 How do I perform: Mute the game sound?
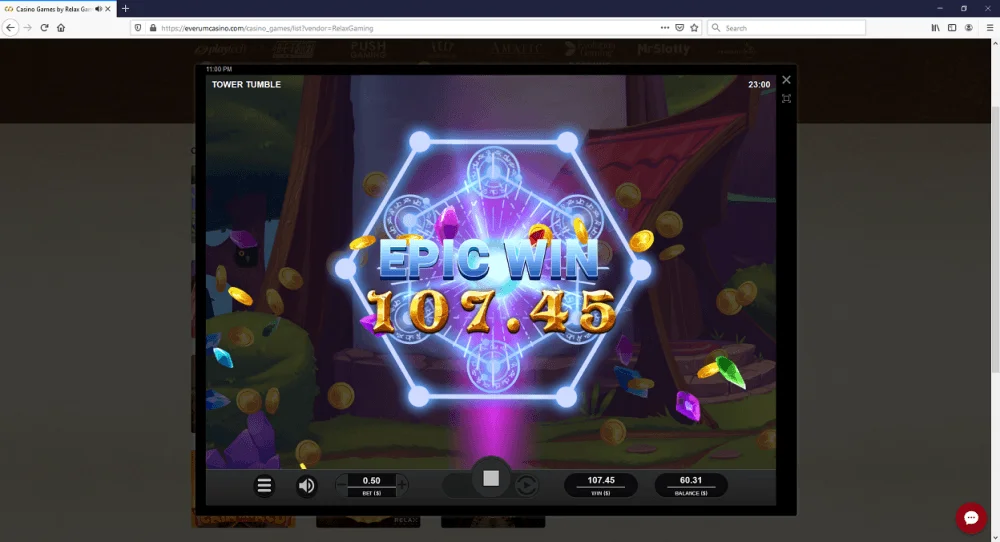click(306, 486)
